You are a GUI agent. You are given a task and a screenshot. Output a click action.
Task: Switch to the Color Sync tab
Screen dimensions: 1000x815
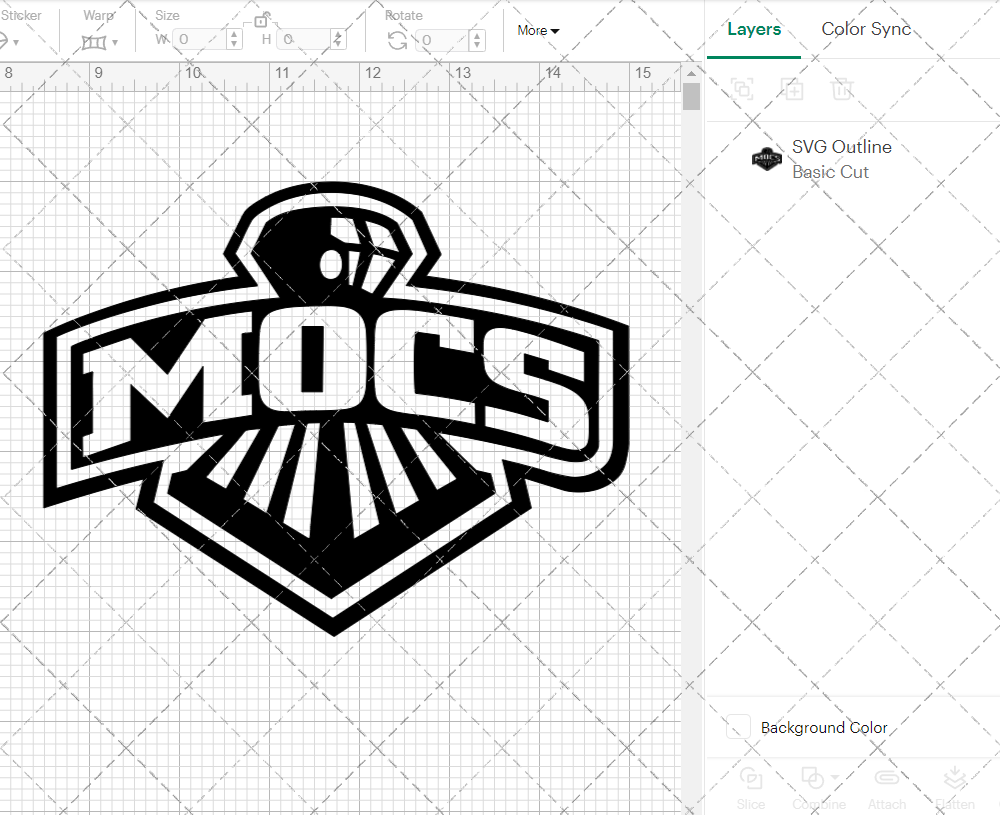(866, 29)
